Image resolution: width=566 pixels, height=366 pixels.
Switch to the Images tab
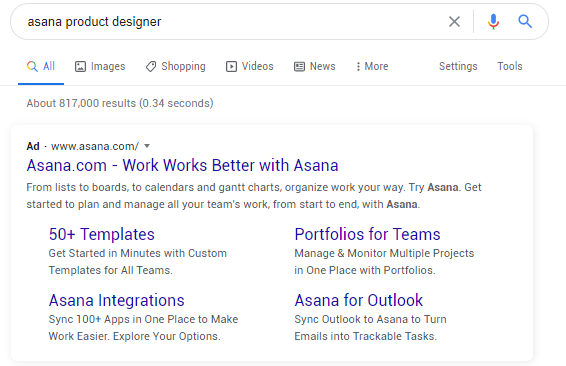point(100,66)
